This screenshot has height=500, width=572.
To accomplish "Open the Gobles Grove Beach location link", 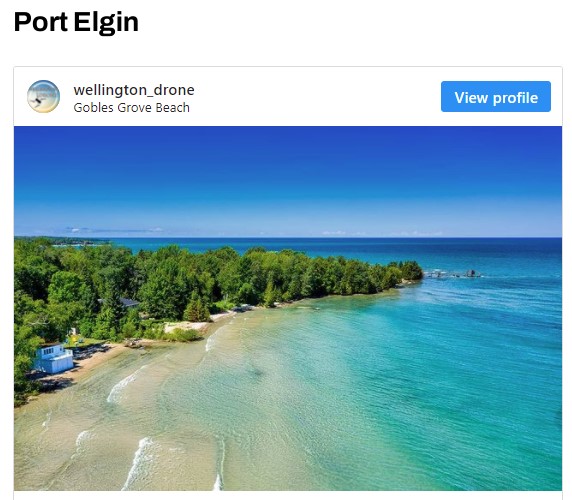I will coord(131,108).
